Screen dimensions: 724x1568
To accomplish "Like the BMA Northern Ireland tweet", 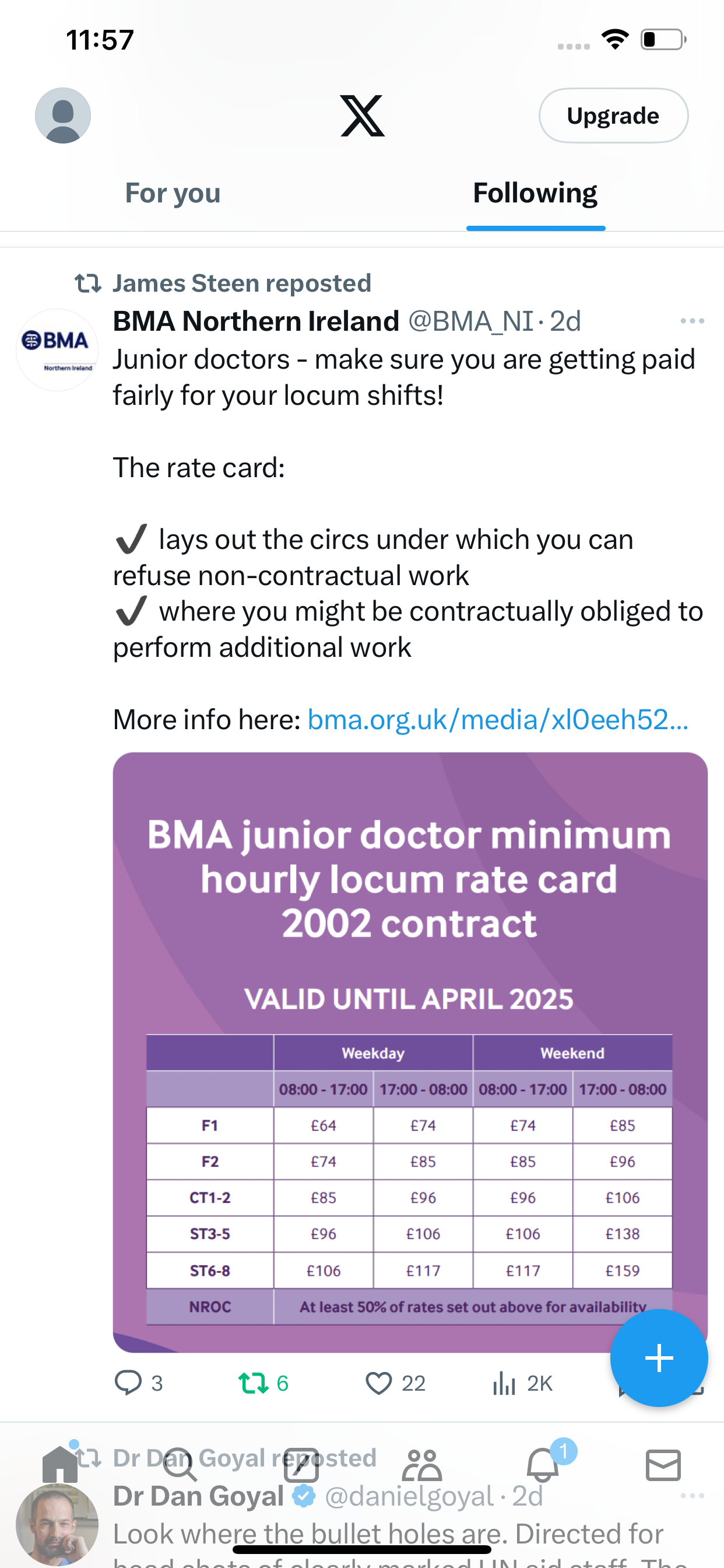I will coord(378,1383).
